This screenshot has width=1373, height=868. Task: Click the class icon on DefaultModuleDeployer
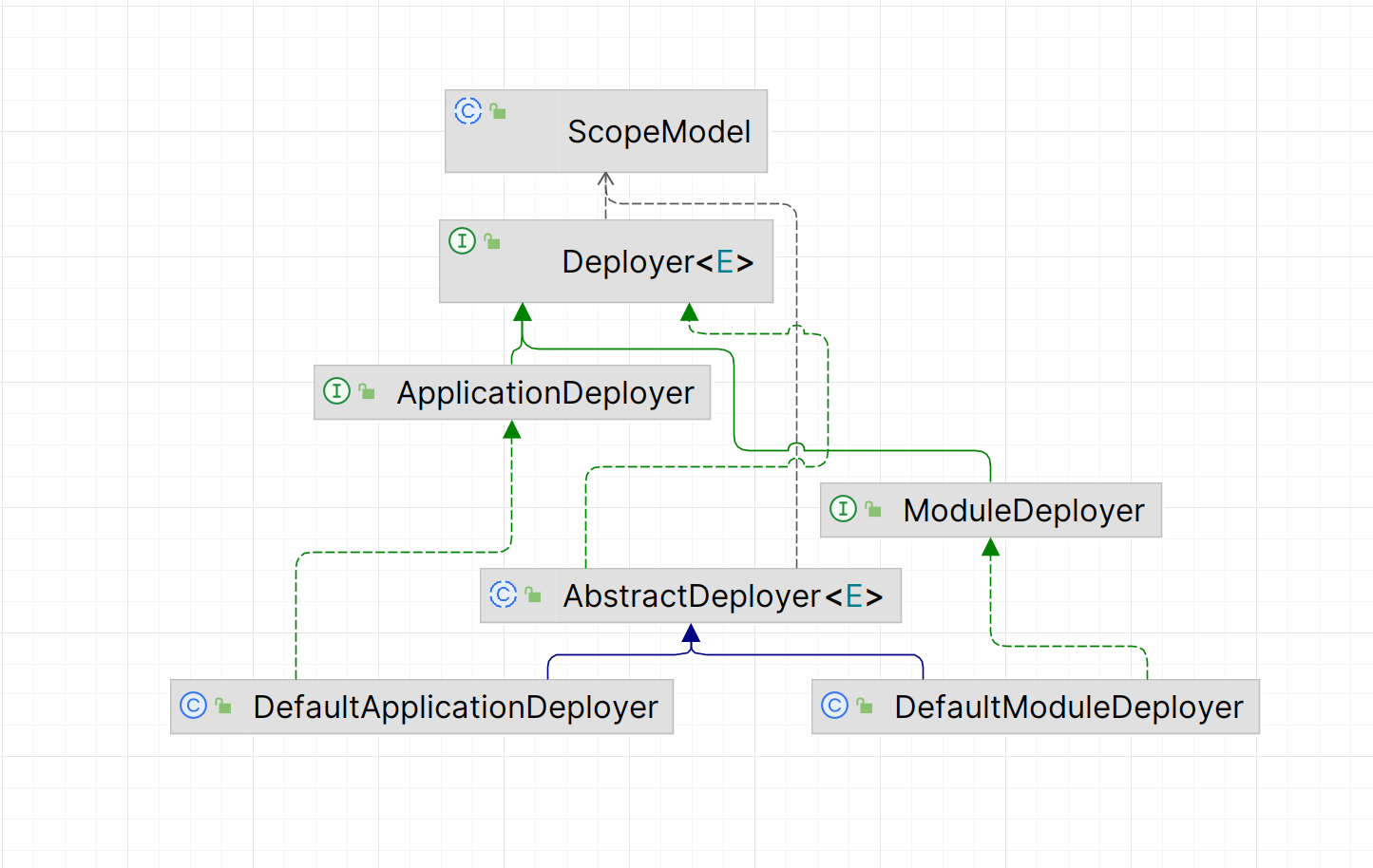[835, 706]
